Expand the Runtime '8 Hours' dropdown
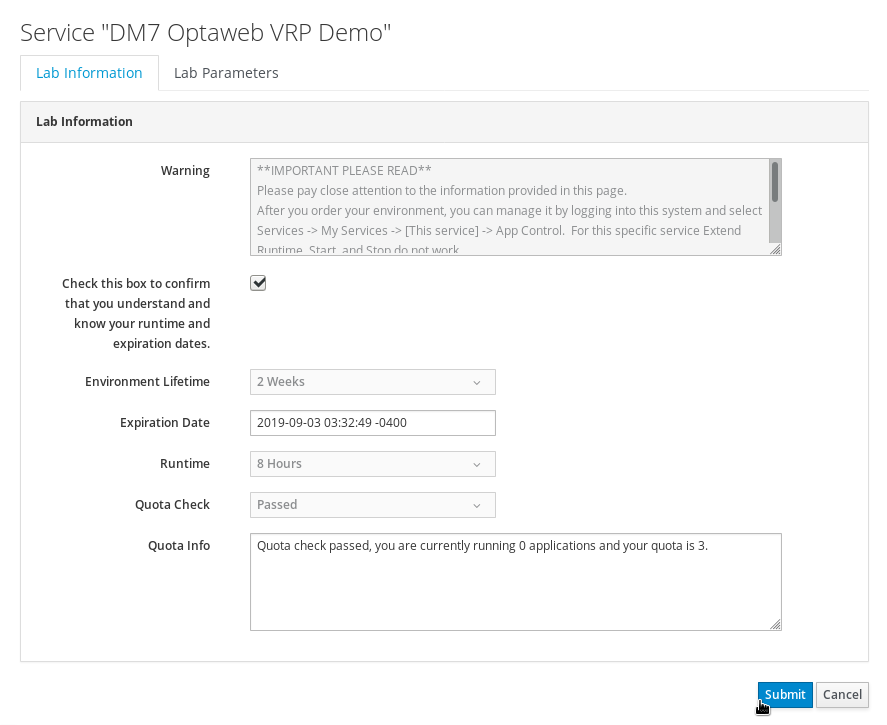The image size is (887, 725). click(372, 464)
